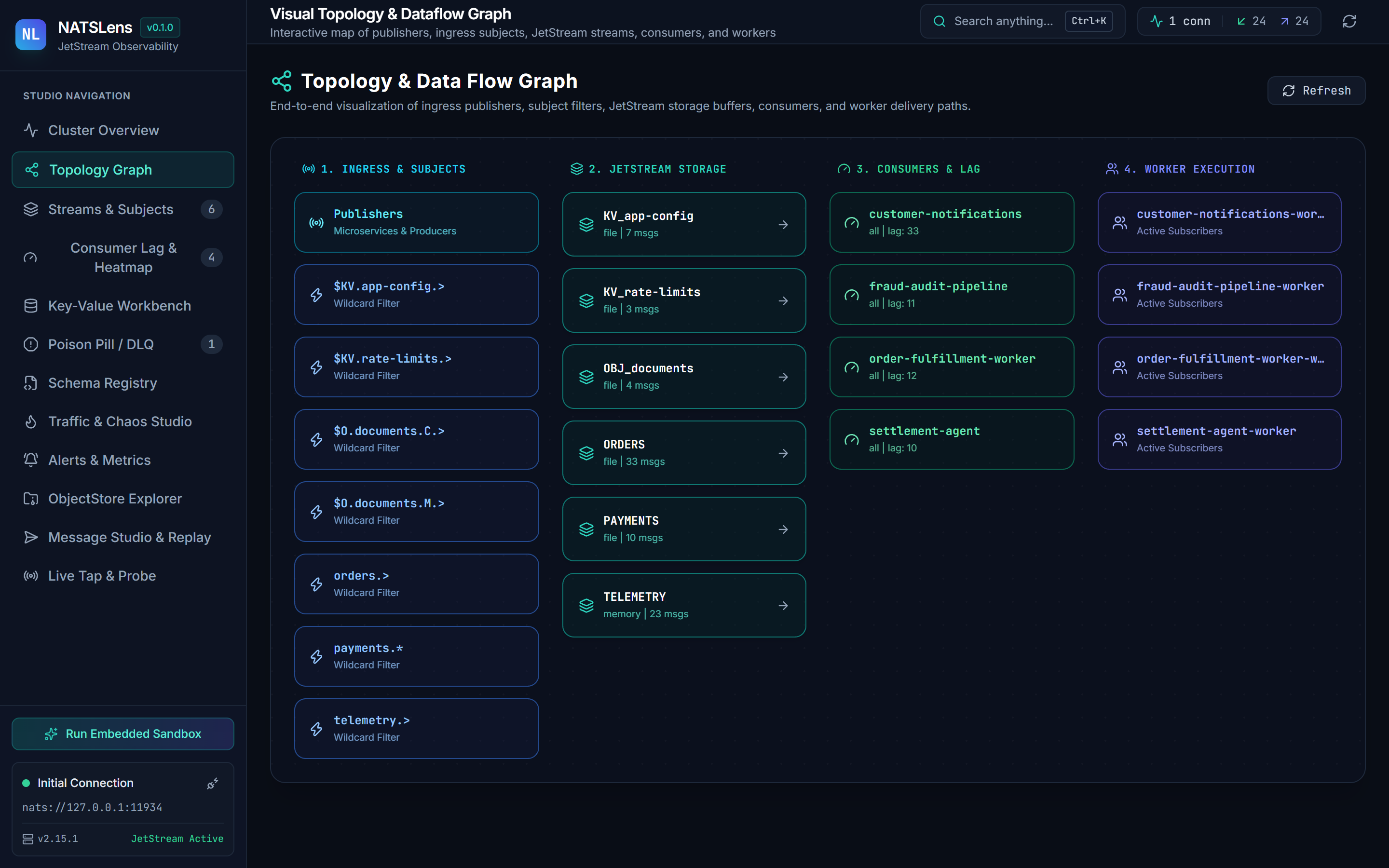Click the arrow on ORDERS stream card

[783, 453]
